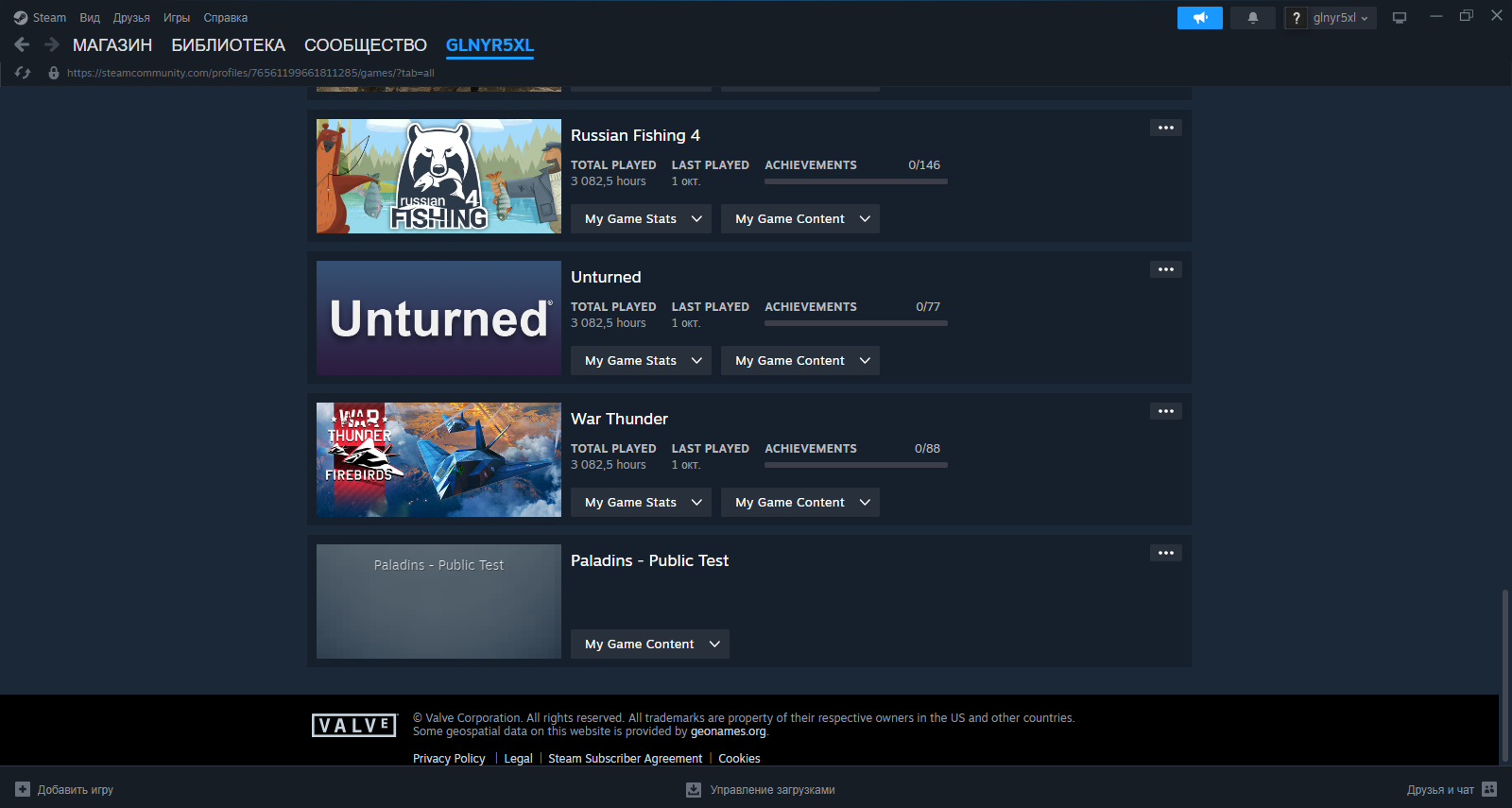Expand My Game Content for Russian Fishing 4
The width and height of the screenshot is (1512, 808).
(x=800, y=218)
